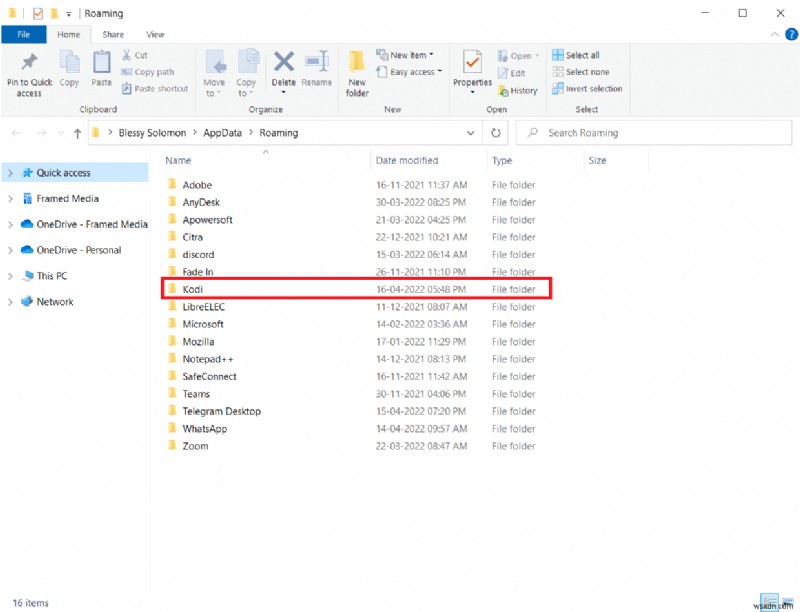Click the Cut scissors command
Viewport: 800px width, 612px height.
coord(135,55)
